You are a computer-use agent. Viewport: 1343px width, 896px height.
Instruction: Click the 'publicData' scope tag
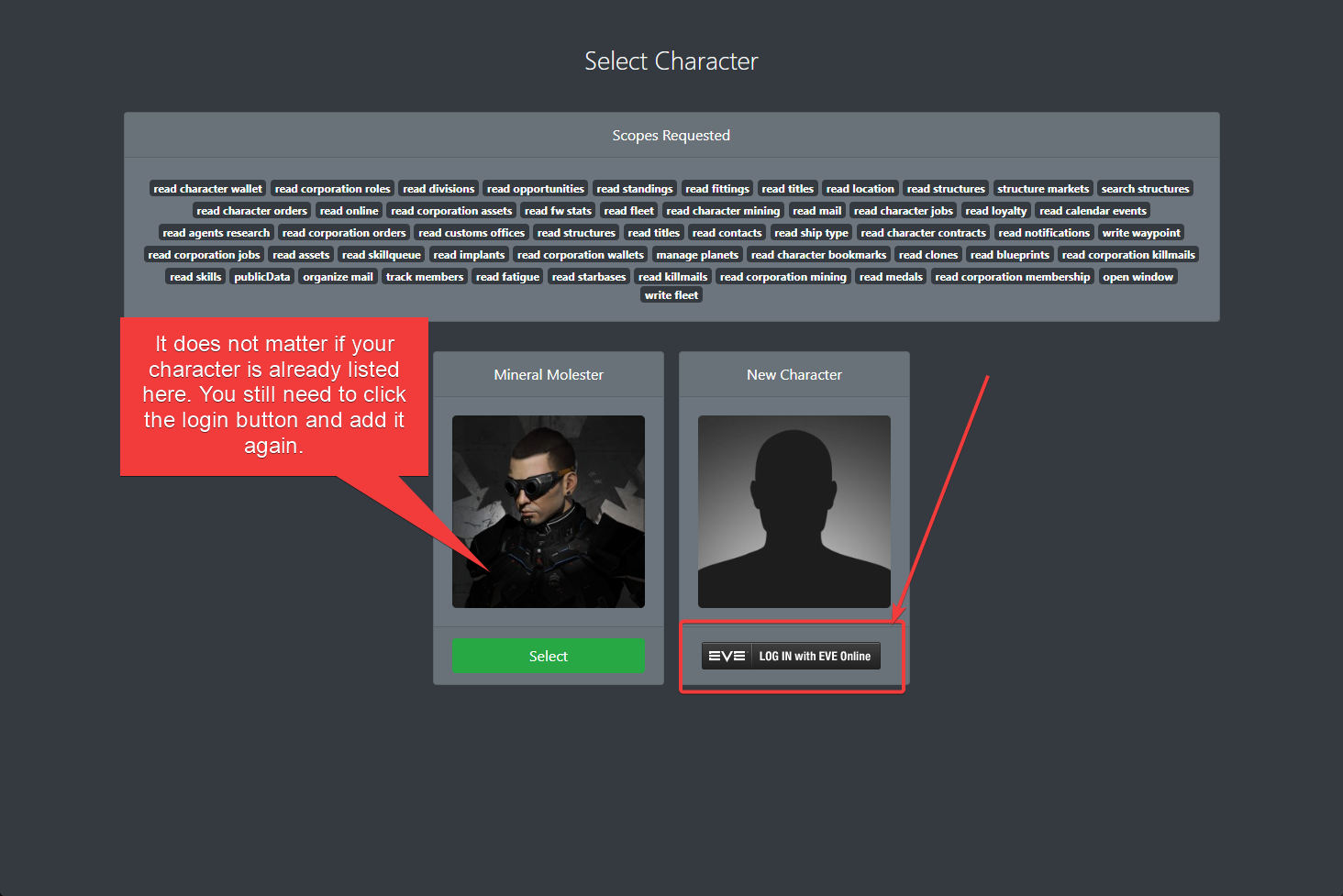261,276
